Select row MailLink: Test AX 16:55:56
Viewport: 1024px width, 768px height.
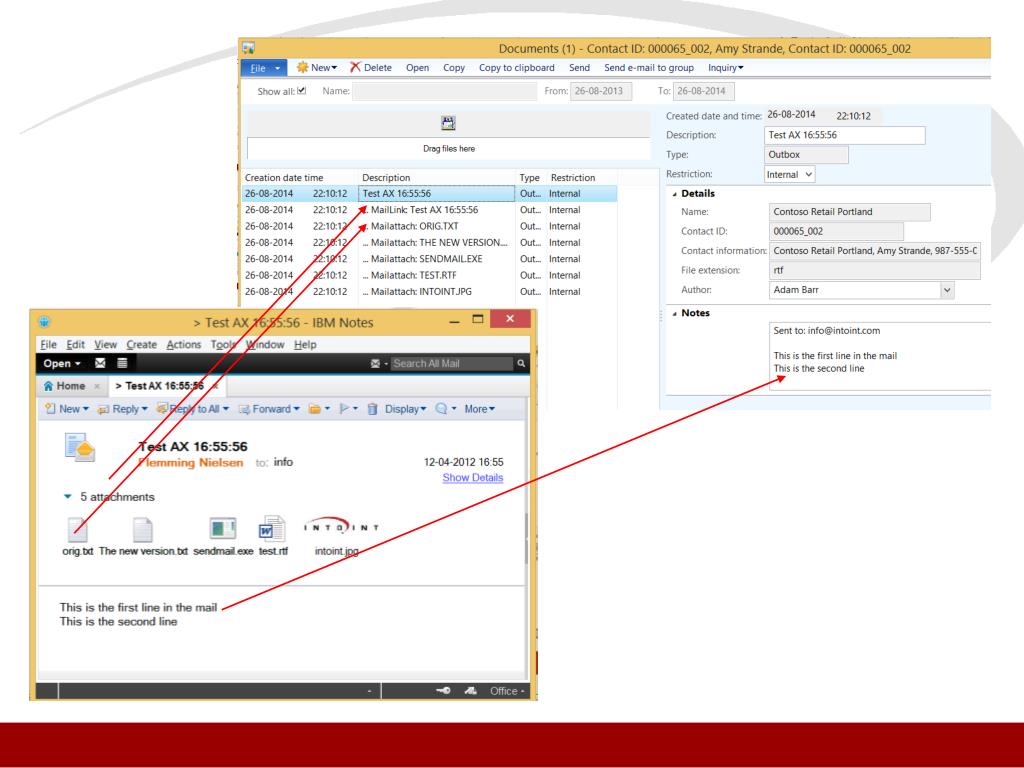tap(430, 210)
